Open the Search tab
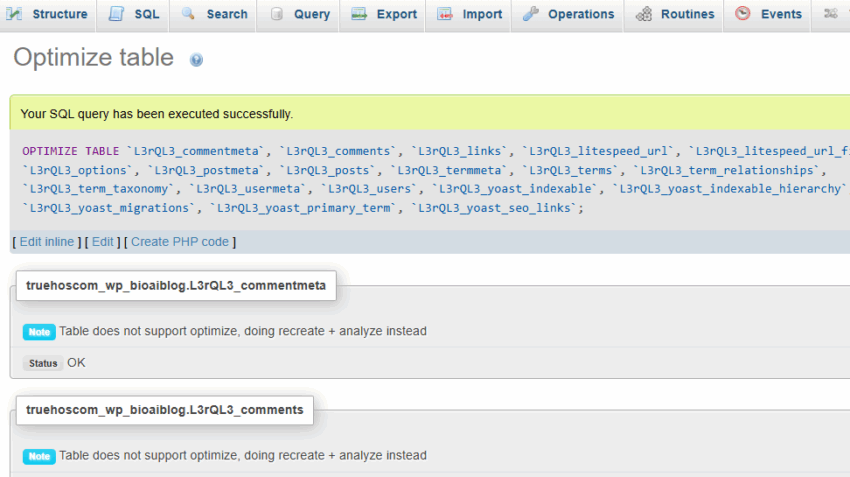850x477 pixels. pos(212,14)
